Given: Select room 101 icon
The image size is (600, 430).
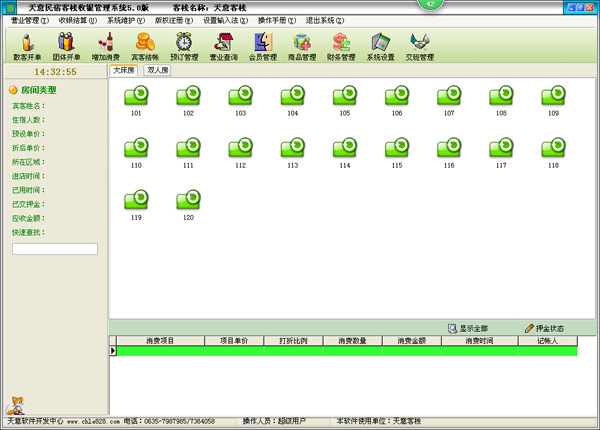Looking at the screenshot, I should 136,96.
